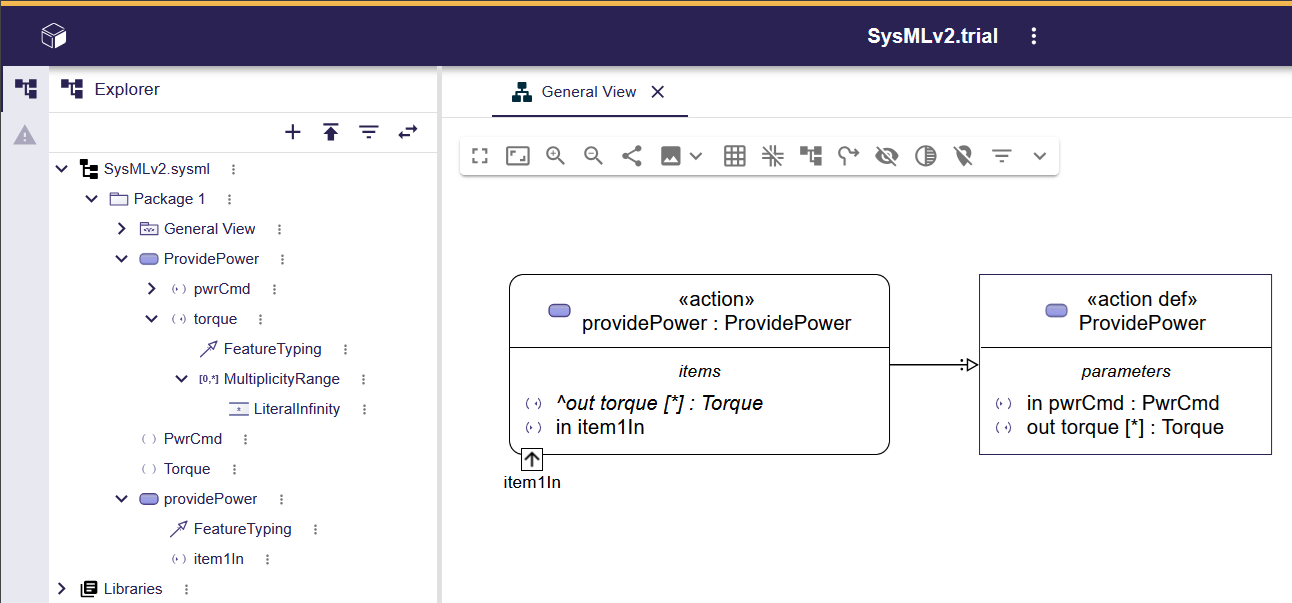Screen dimensions: 1292x603
Task: Open the export image dropdown arrow
Action: (x=697, y=156)
